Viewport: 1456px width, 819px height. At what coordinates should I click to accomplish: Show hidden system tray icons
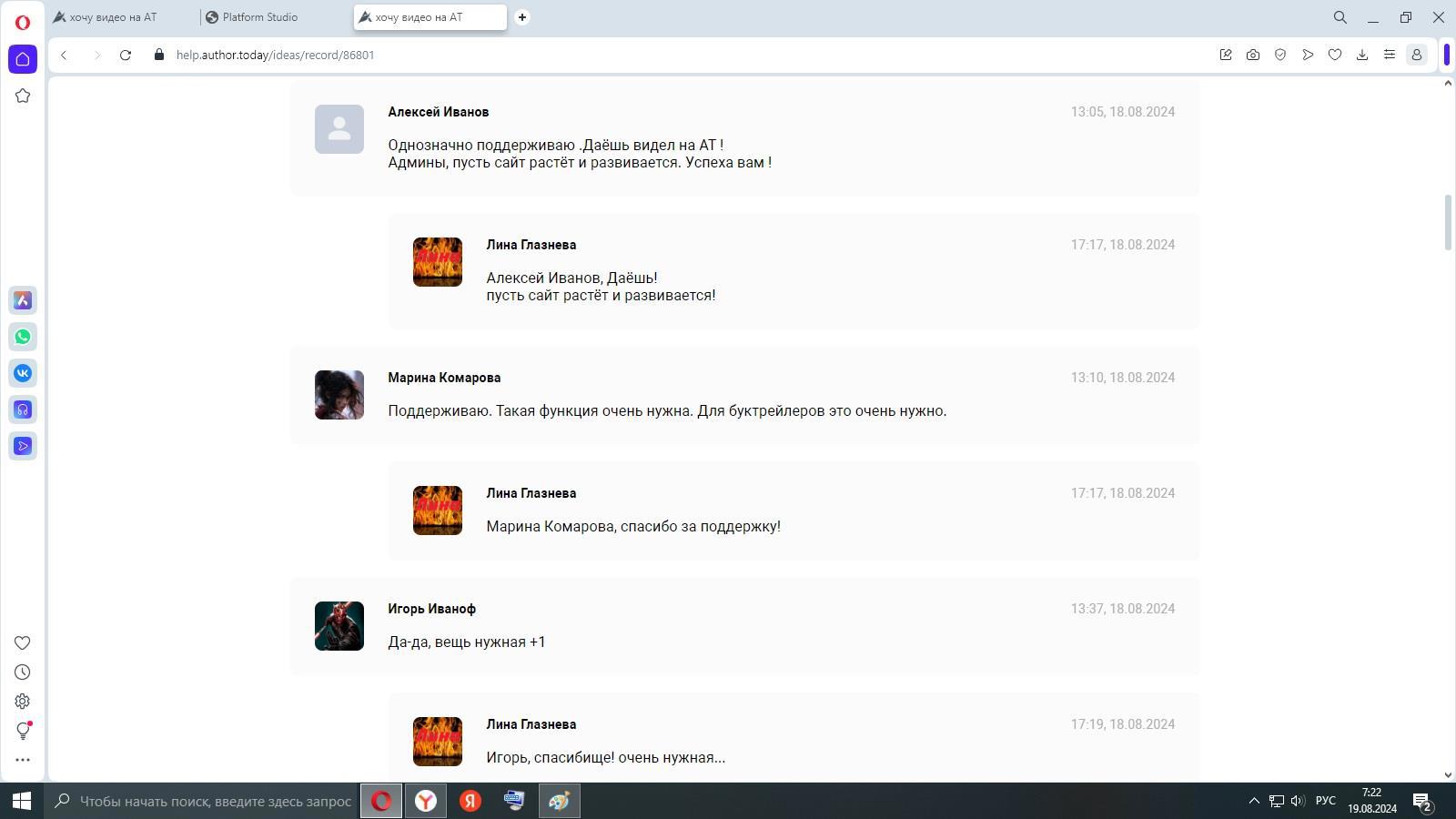[1254, 801]
